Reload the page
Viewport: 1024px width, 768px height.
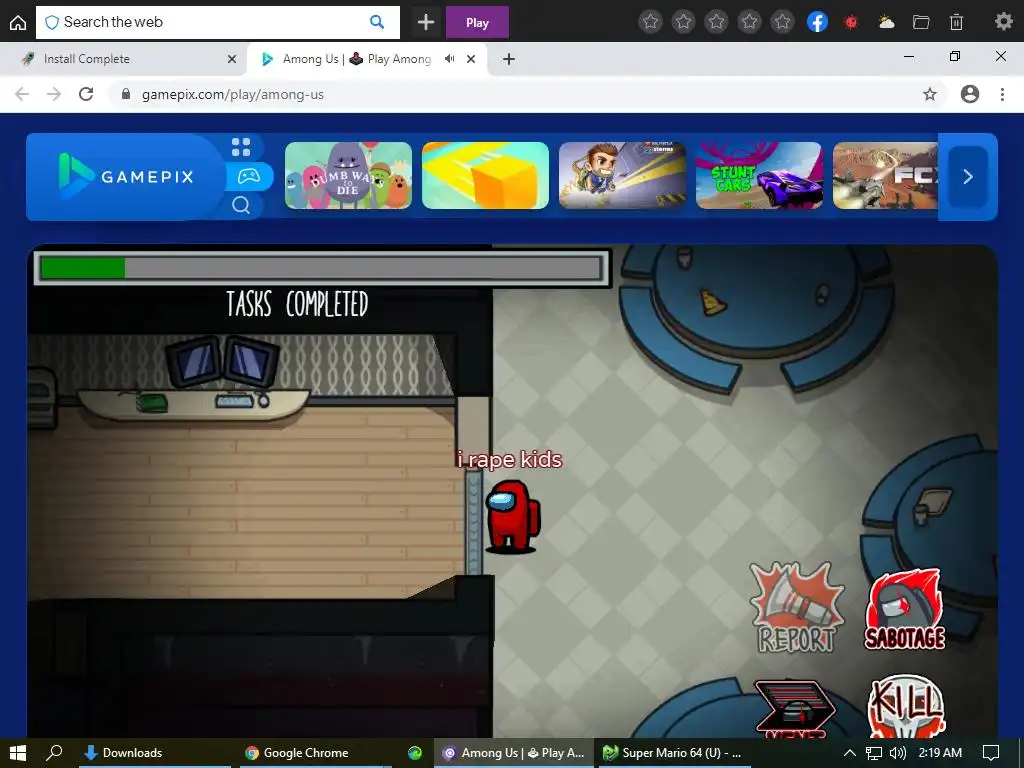pos(86,94)
